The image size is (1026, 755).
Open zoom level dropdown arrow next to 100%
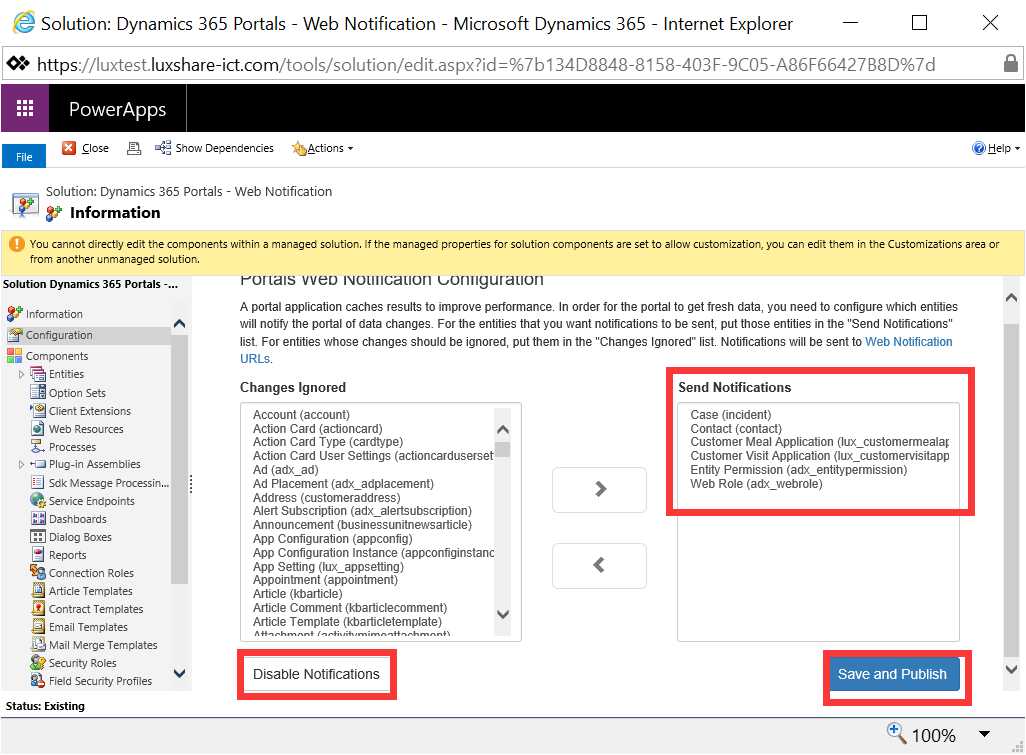984,734
